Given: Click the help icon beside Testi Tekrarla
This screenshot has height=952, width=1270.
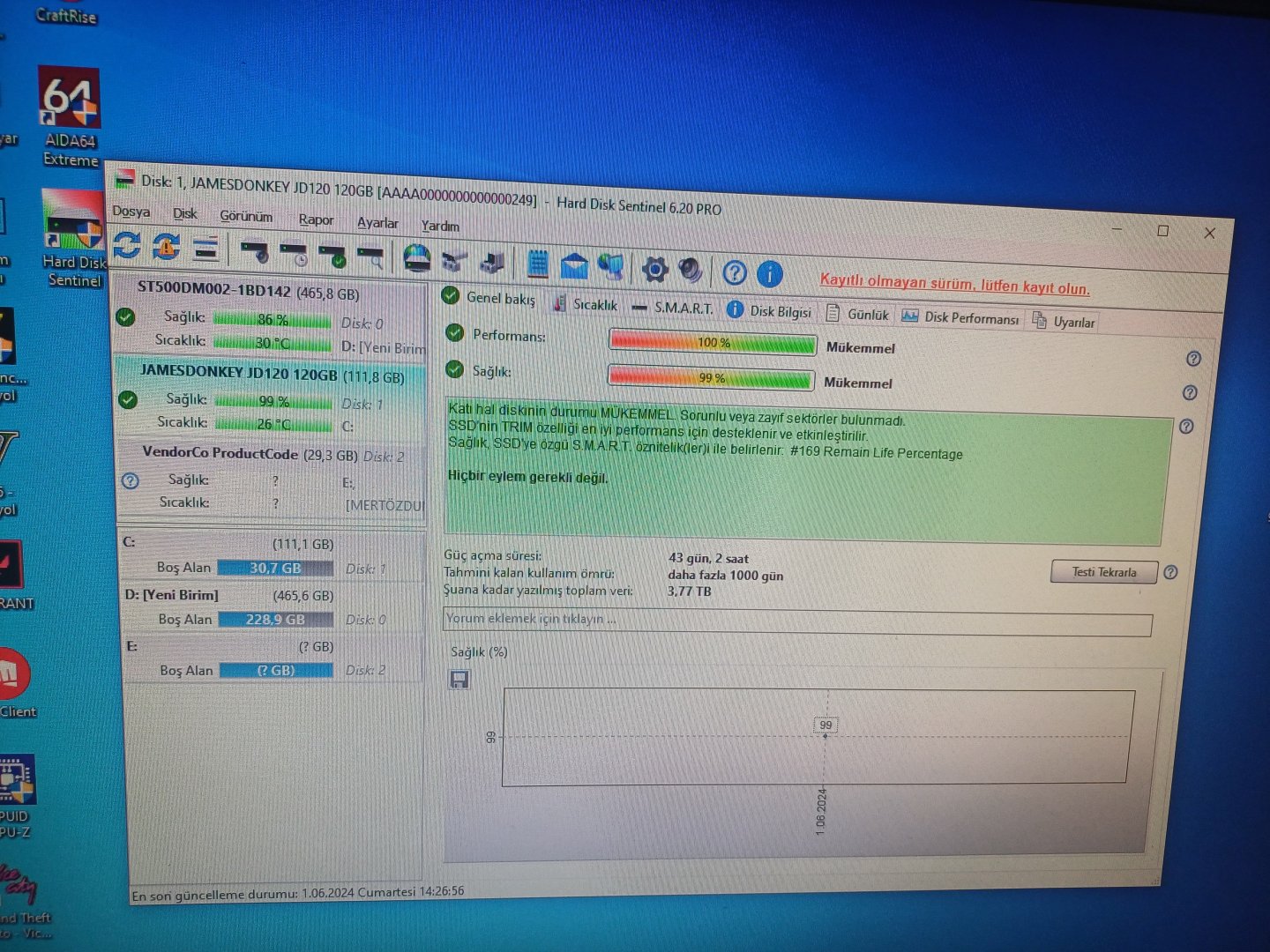Looking at the screenshot, I should [x=1170, y=572].
